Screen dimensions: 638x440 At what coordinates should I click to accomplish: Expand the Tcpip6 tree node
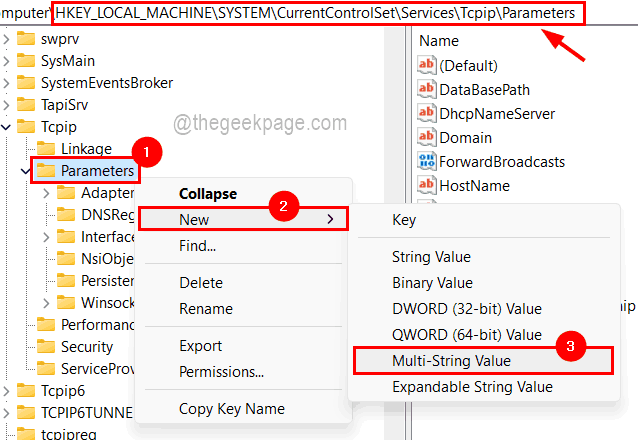click(6, 390)
